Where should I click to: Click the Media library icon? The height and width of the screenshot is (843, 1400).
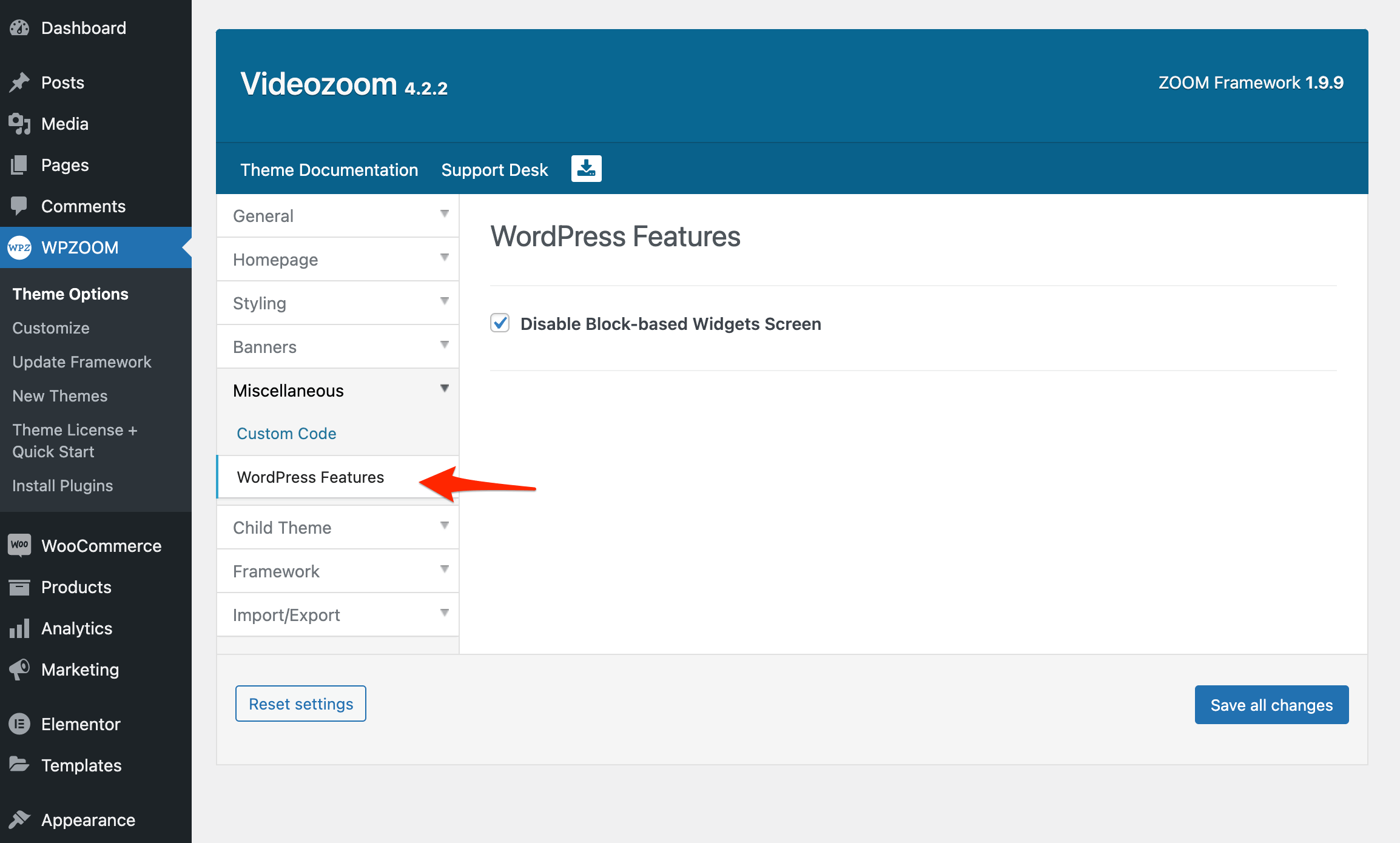click(19, 124)
